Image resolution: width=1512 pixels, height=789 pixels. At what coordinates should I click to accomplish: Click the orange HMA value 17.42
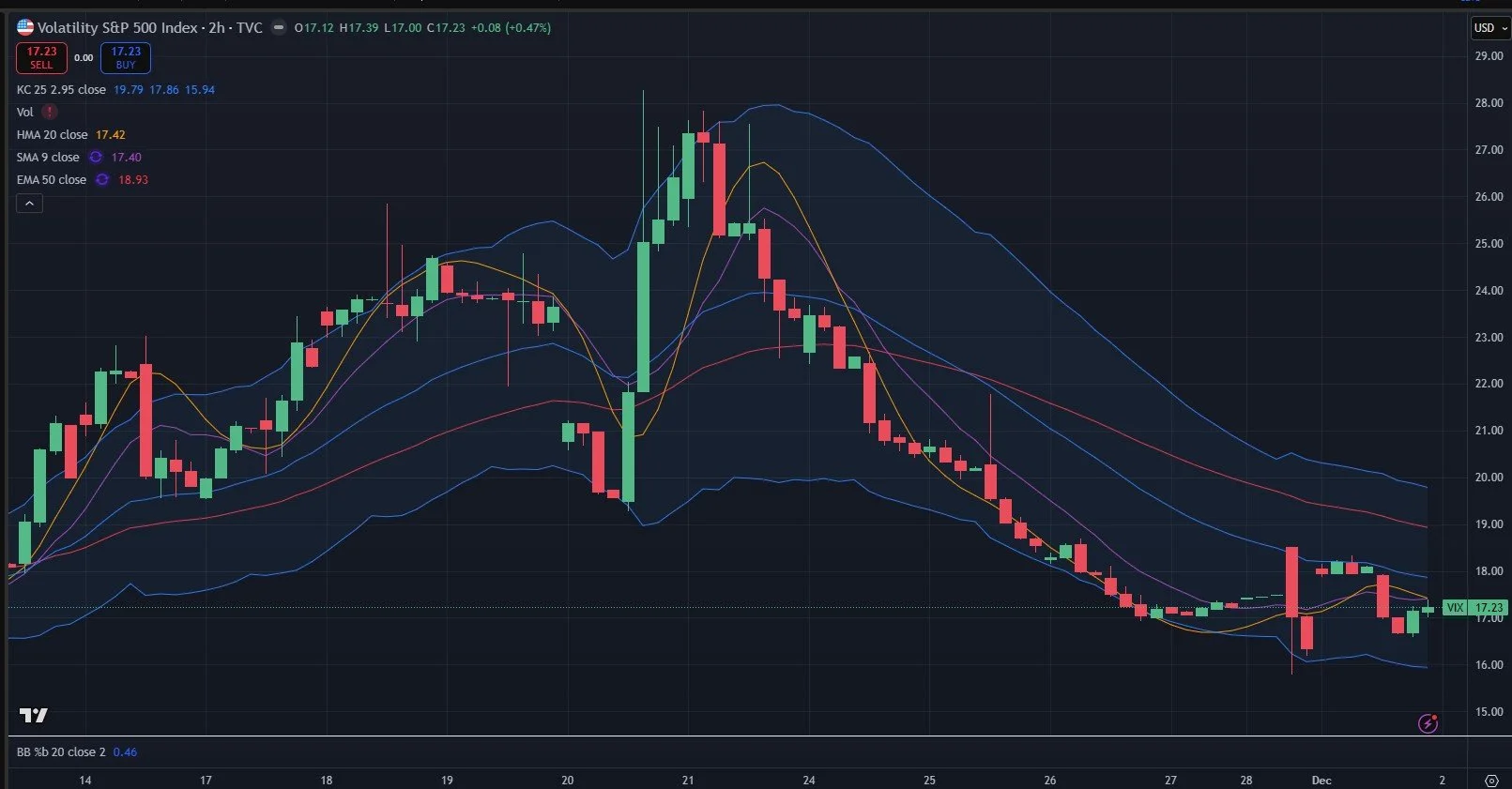tap(111, 135)
